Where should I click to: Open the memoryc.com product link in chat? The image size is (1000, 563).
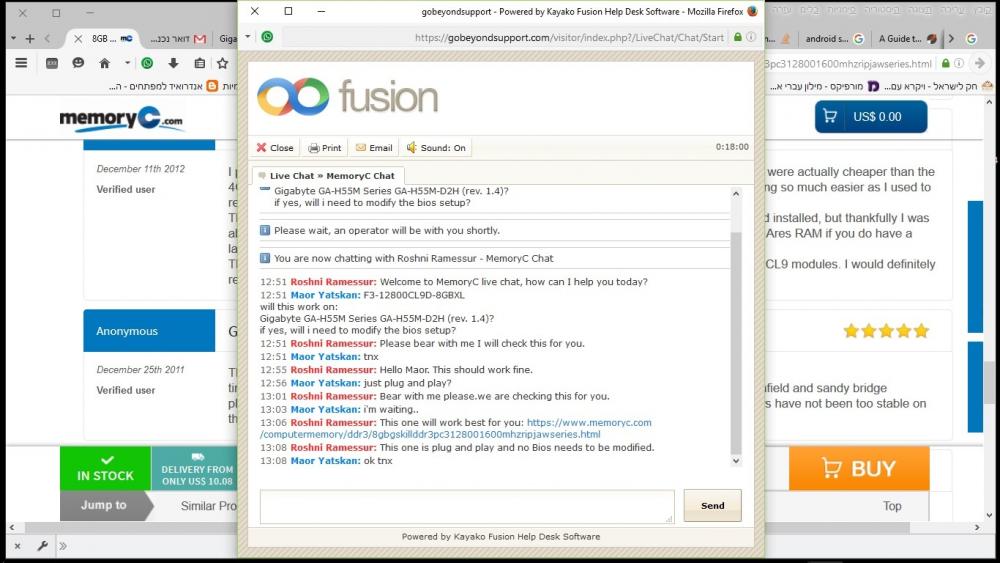(456, 428)
